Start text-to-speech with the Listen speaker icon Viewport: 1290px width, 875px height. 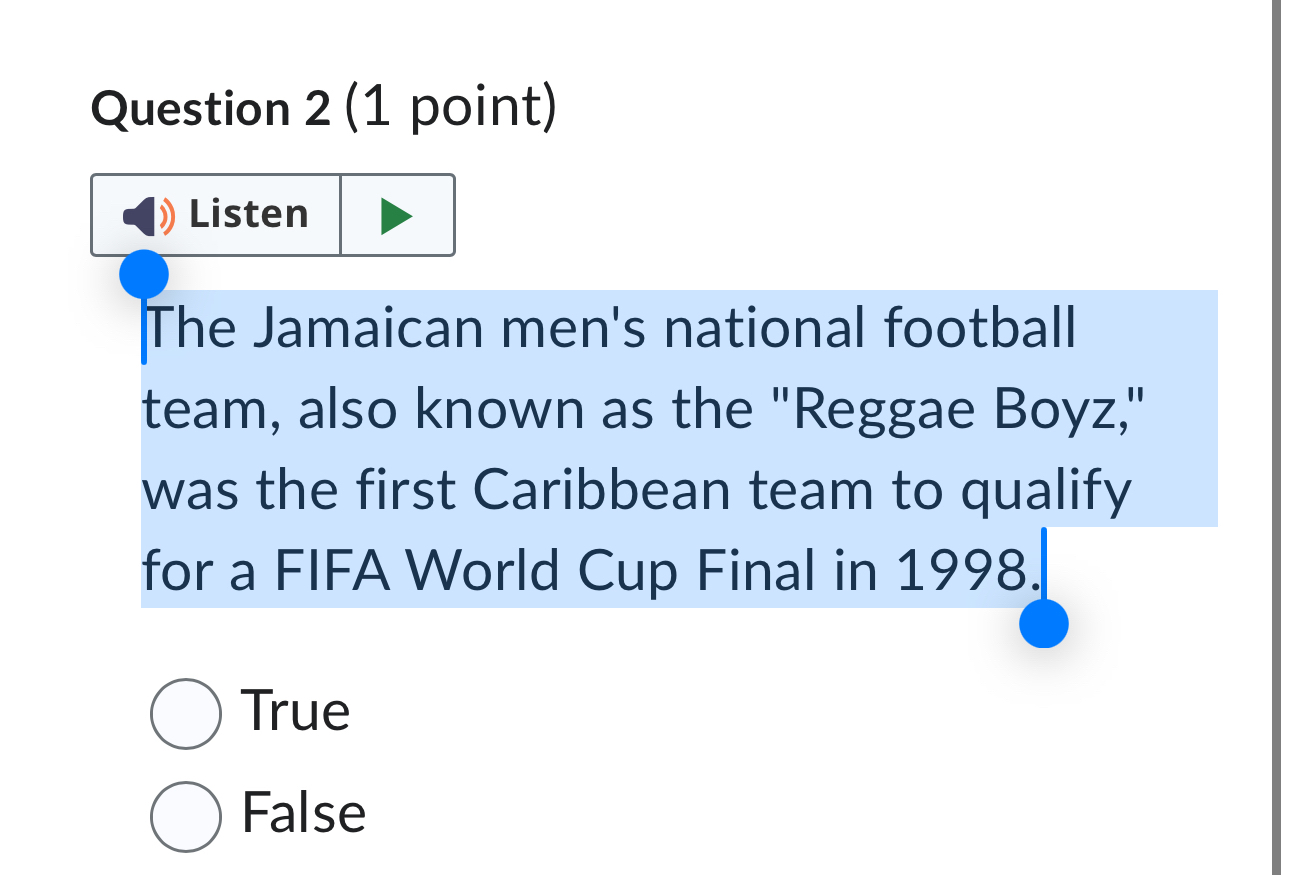(146, 214)
